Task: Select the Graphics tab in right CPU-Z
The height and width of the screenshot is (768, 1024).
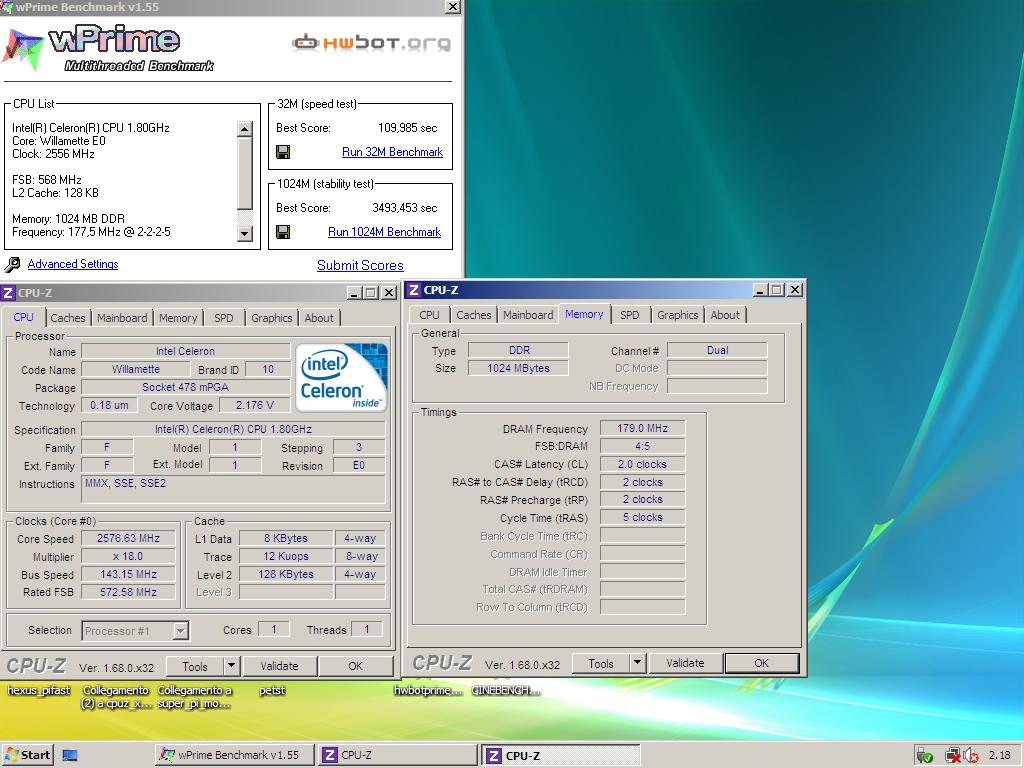Action: (x=677, y=315)
